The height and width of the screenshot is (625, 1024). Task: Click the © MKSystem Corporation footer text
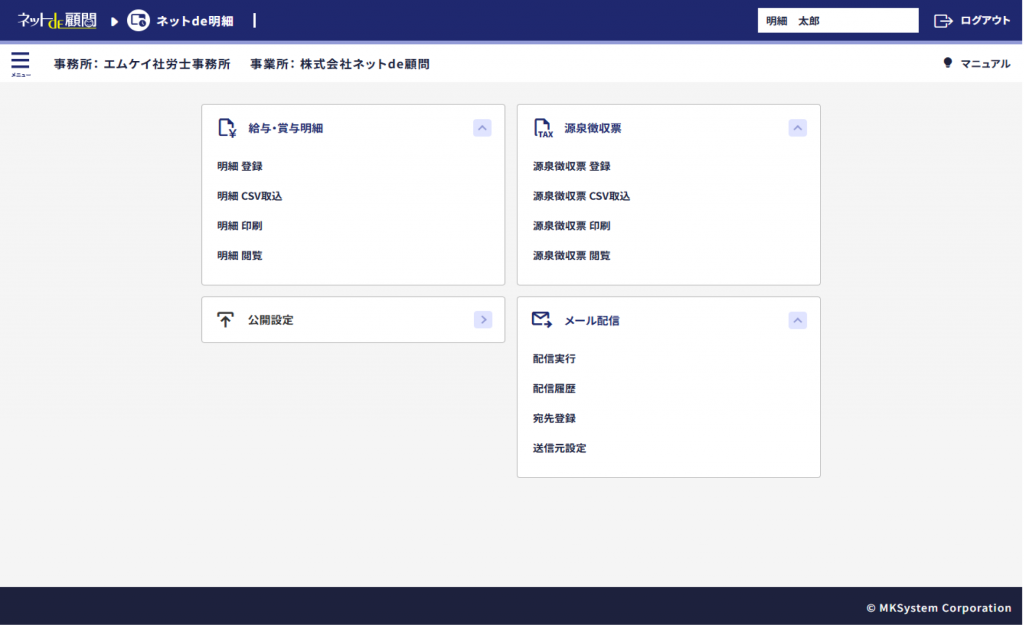tap(938, 608)
